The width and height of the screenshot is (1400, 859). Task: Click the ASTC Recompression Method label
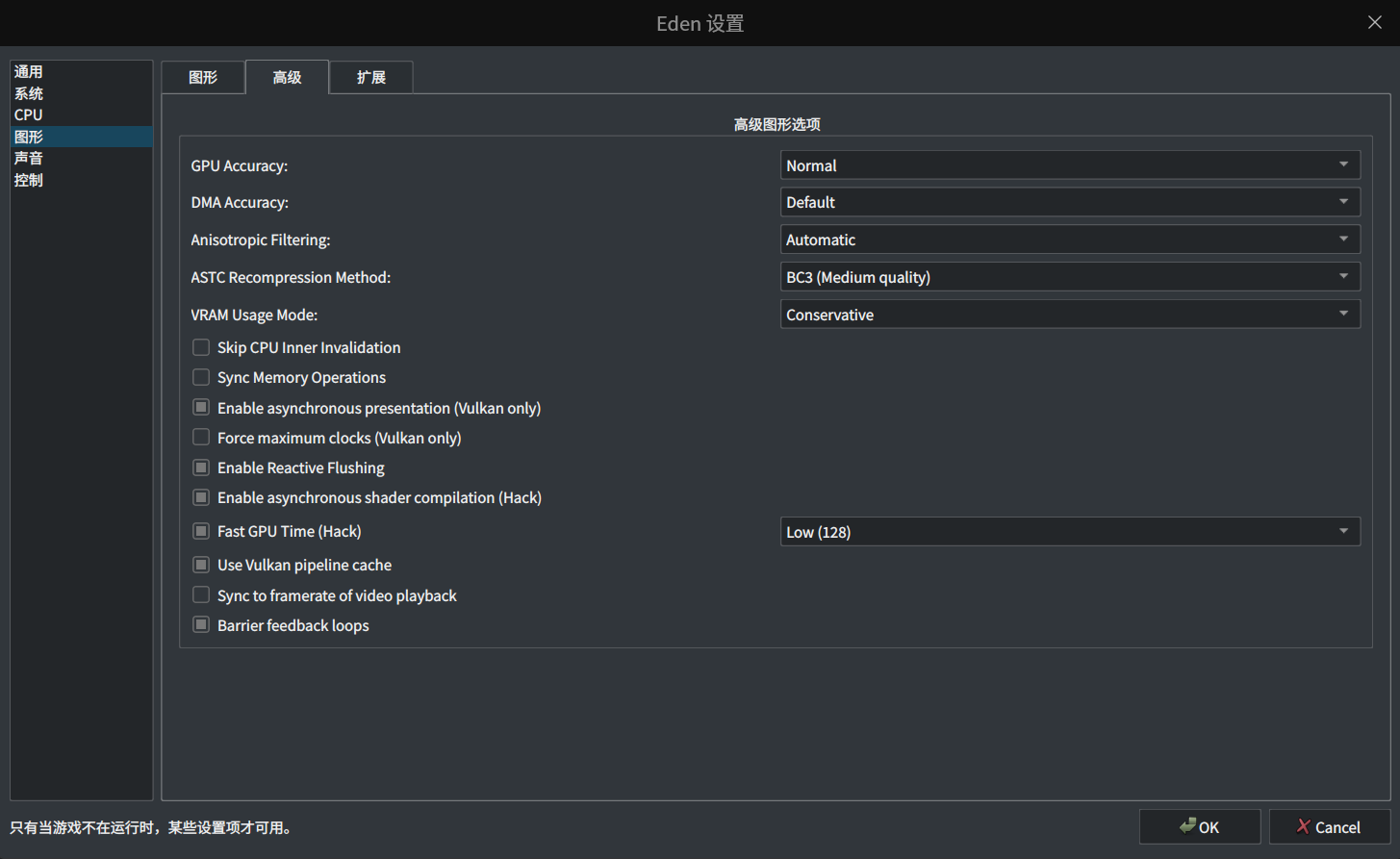tap(291, 277)
